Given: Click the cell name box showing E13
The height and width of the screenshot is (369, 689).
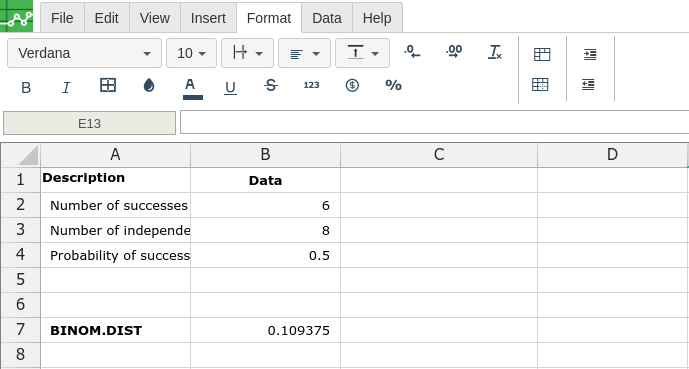Looking at the screenshot, I should tap(89, 123).
